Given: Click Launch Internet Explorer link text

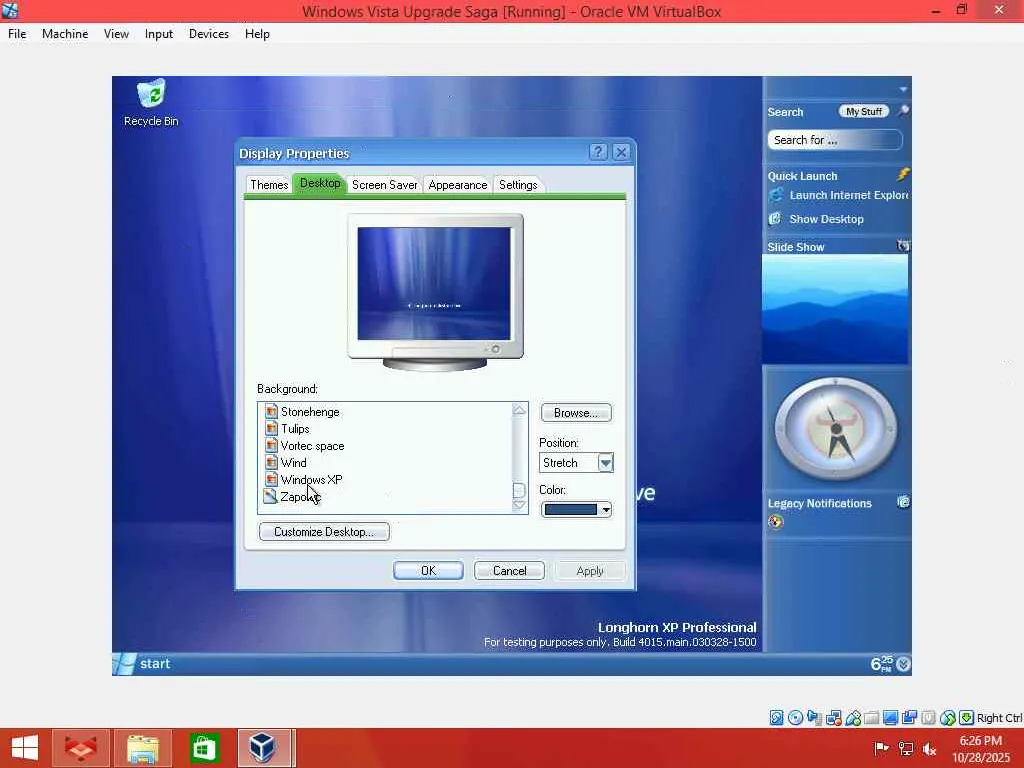Looking at the screenshot, I should point(848,195).
